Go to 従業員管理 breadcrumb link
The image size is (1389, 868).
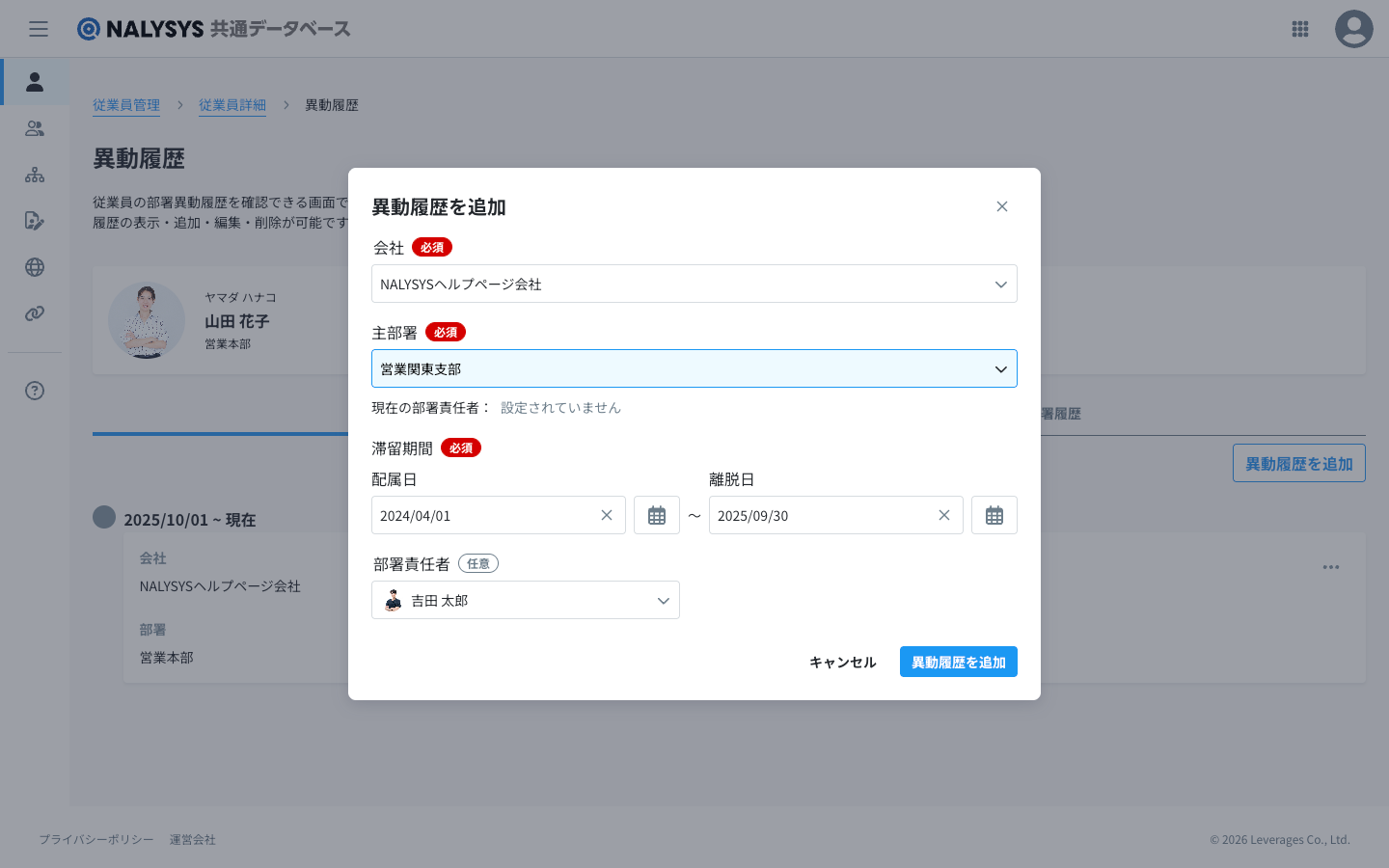126,105
